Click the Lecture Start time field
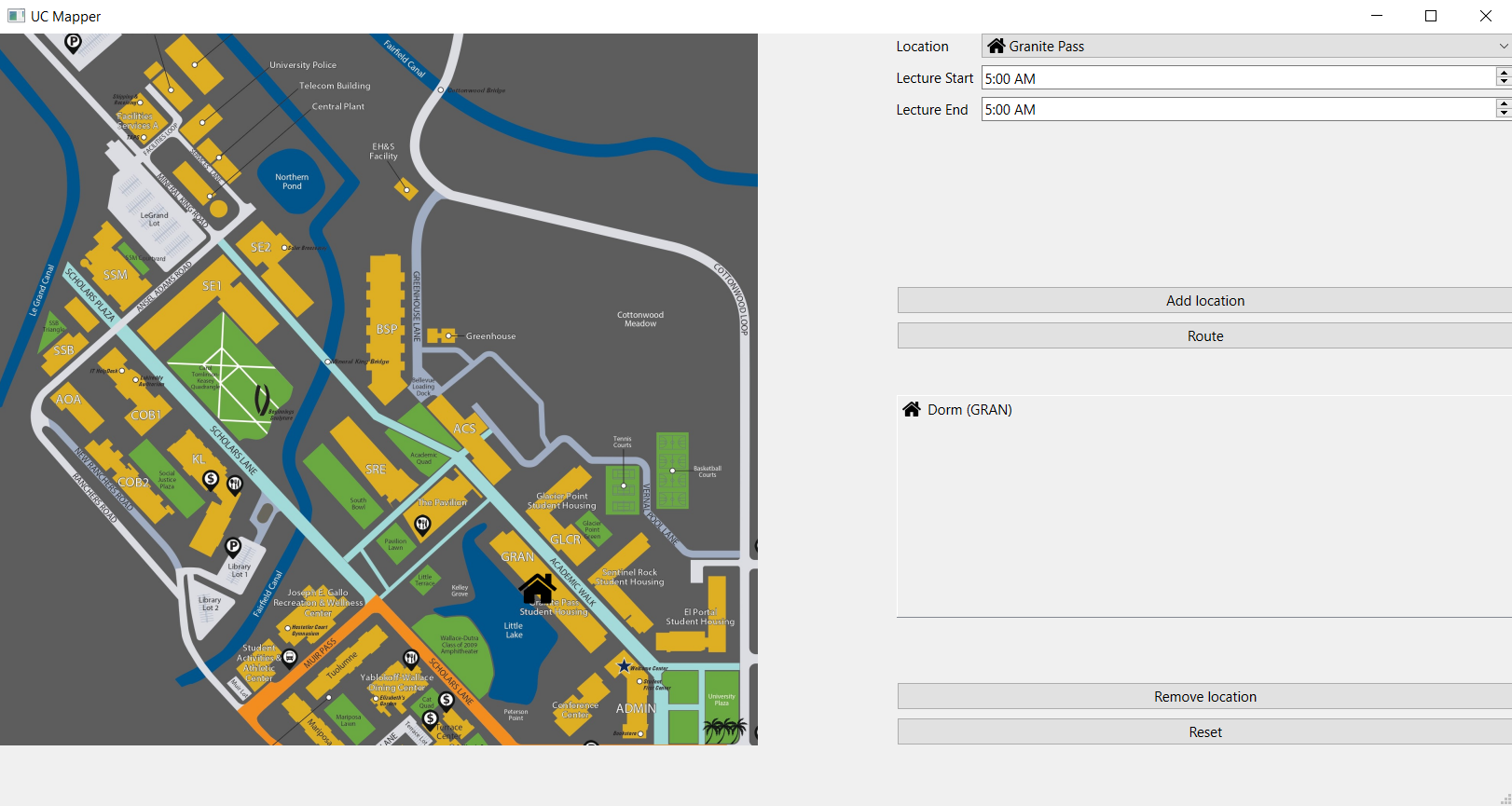 [1236, 78]
